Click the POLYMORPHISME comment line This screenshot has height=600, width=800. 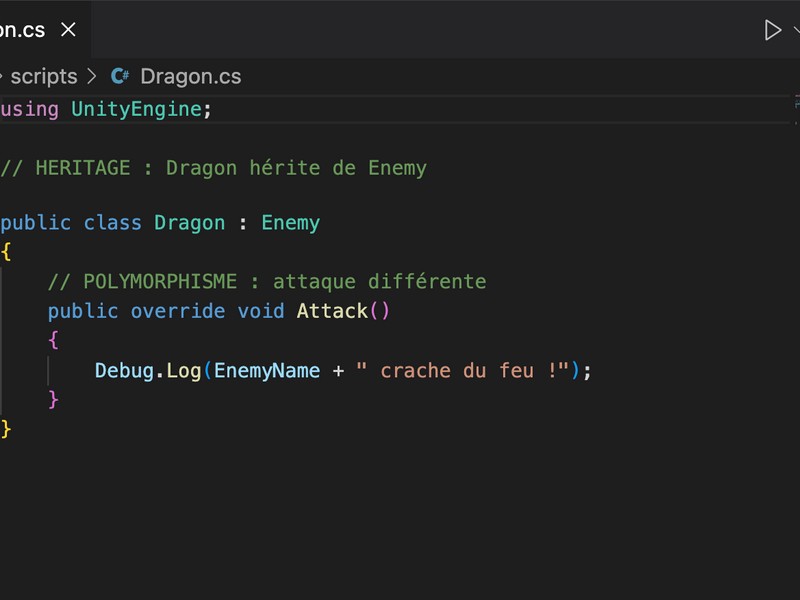pyautogui.click(x=267, y=281)
